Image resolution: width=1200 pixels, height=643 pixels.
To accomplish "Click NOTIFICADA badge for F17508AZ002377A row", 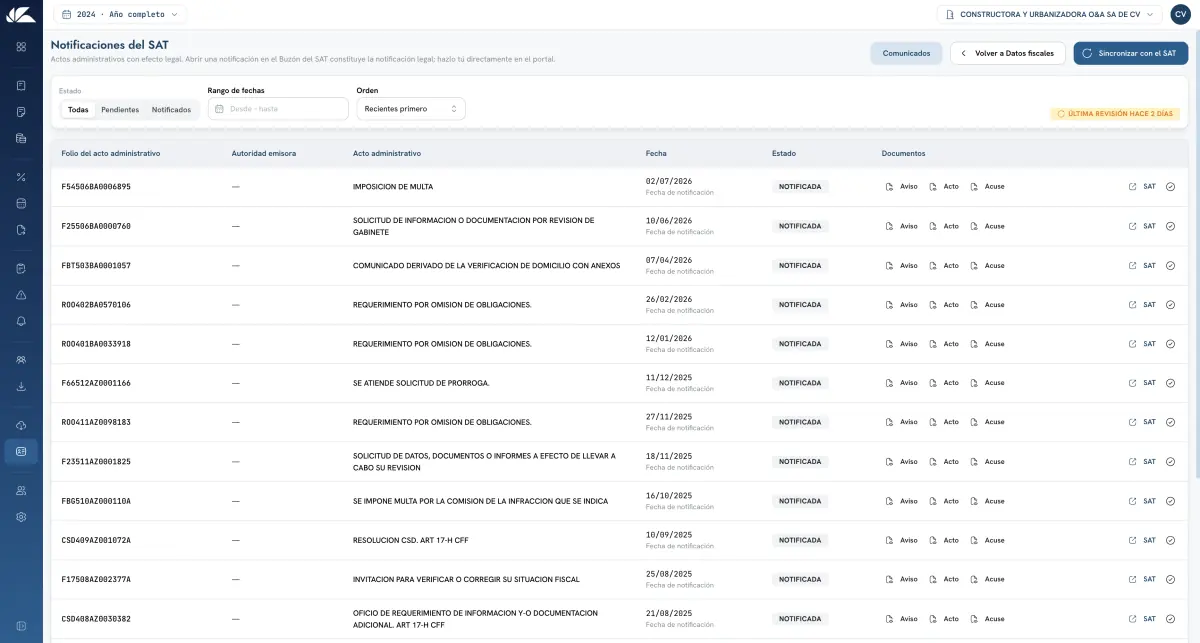I will pos(800,579).
